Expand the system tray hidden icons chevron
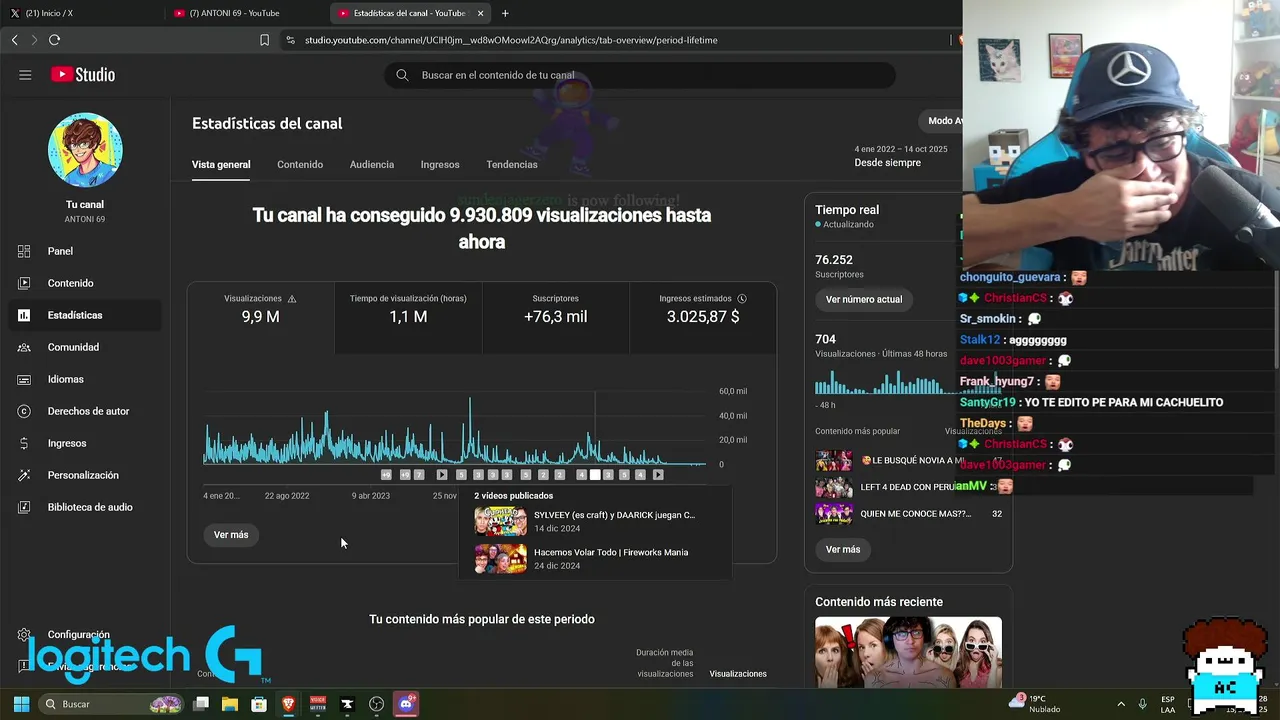Screen dimensions: 1280x720 tap(1120, 704)
